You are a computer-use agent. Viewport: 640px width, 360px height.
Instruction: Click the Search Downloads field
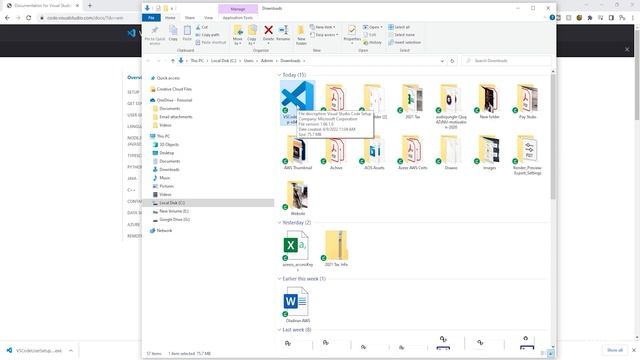click(x=506, y=61)
